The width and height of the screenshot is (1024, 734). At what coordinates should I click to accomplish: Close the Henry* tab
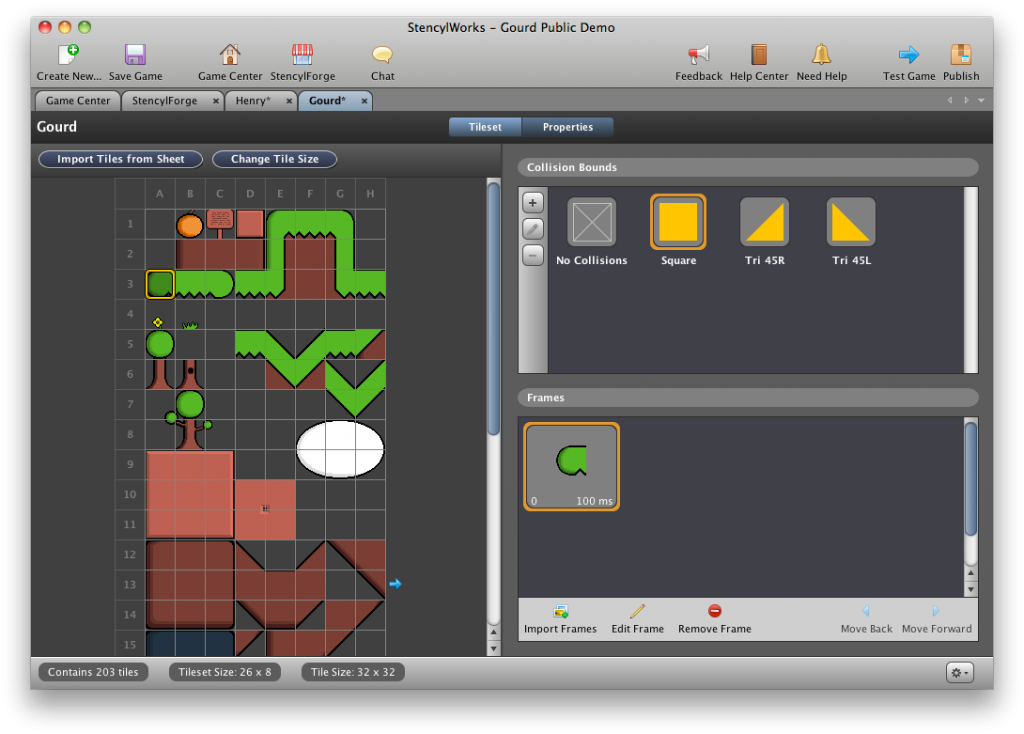click(x=289, y=101)
